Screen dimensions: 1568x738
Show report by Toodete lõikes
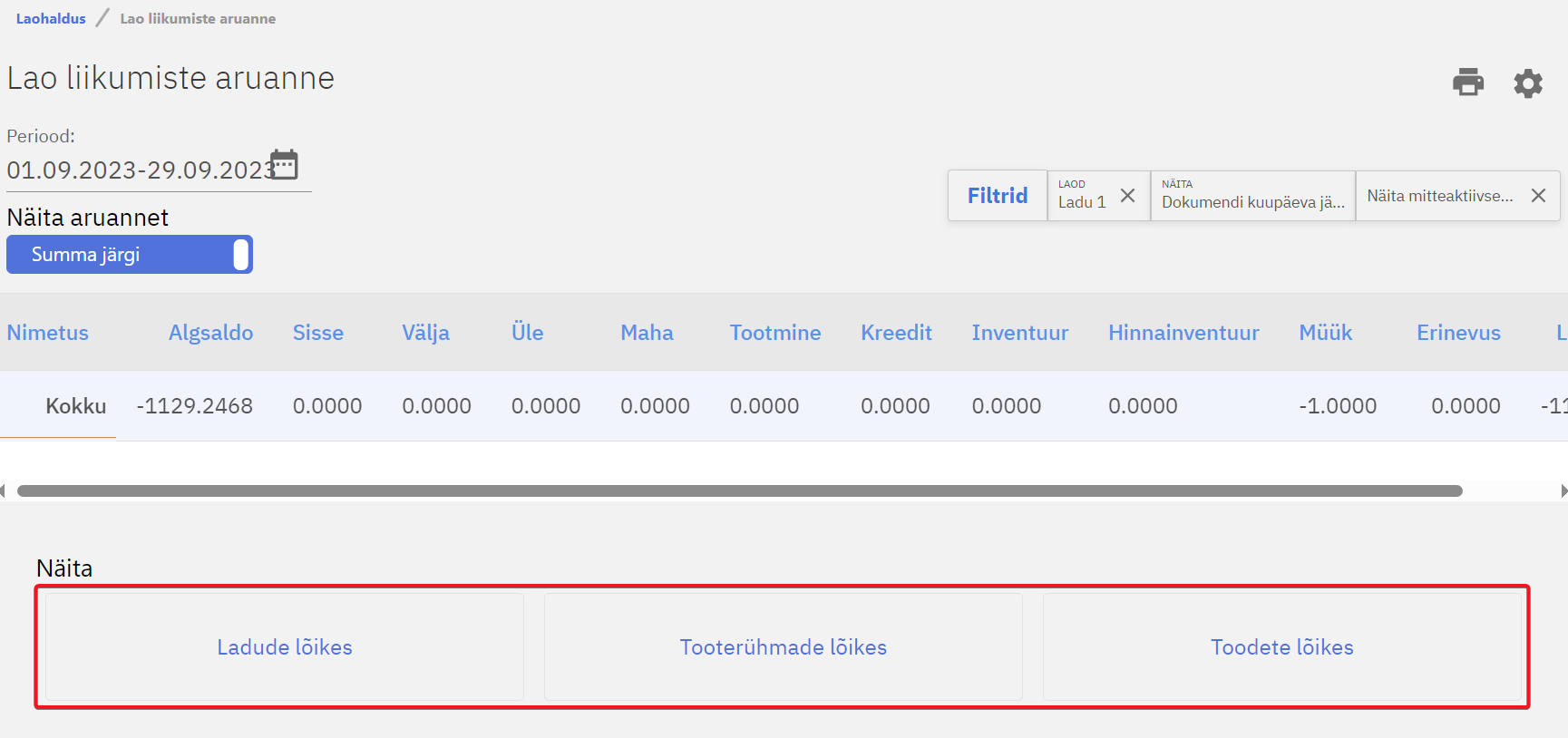(x=1281, y=647)
